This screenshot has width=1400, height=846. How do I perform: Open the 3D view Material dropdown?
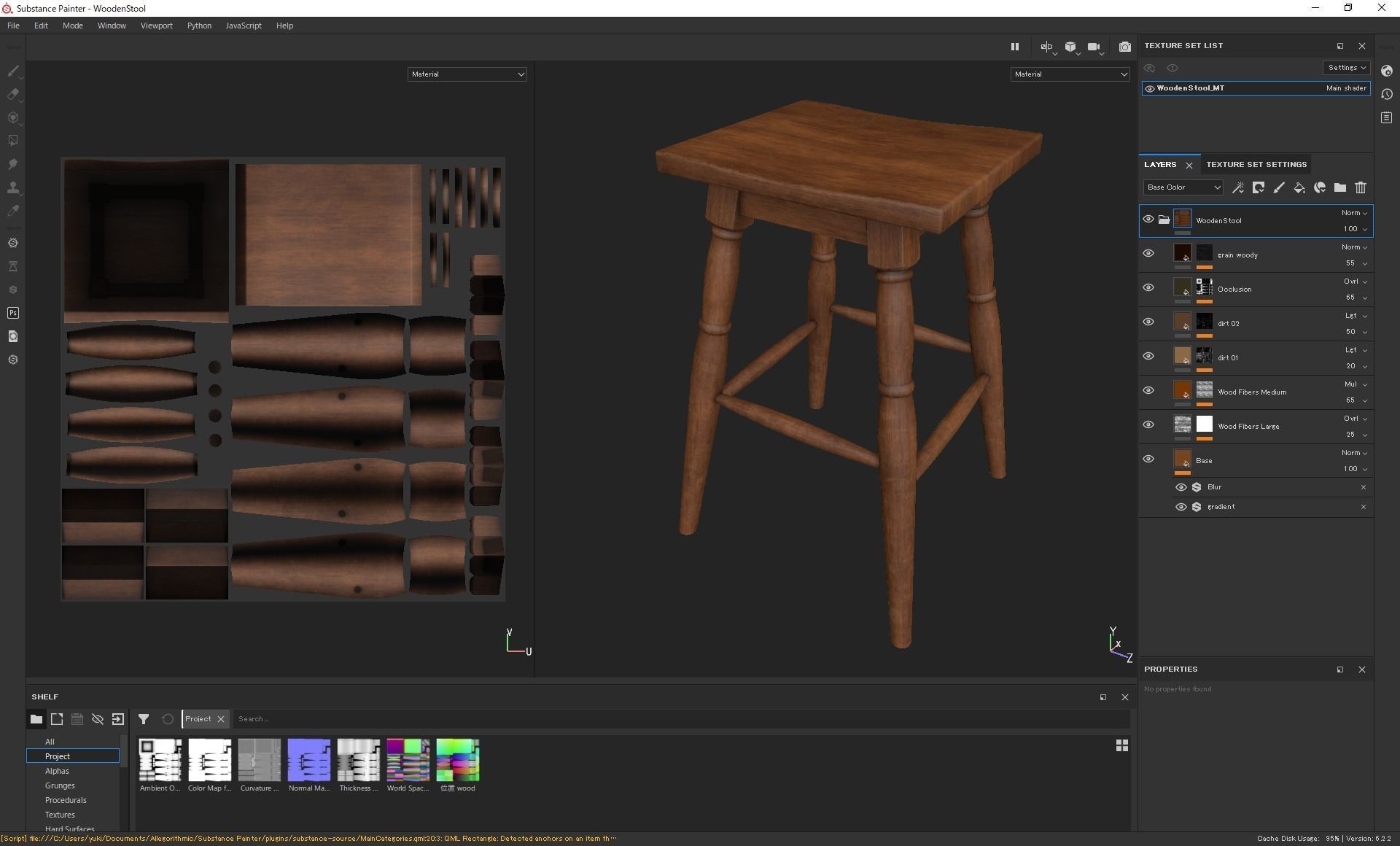click(x=1070, y=74)
